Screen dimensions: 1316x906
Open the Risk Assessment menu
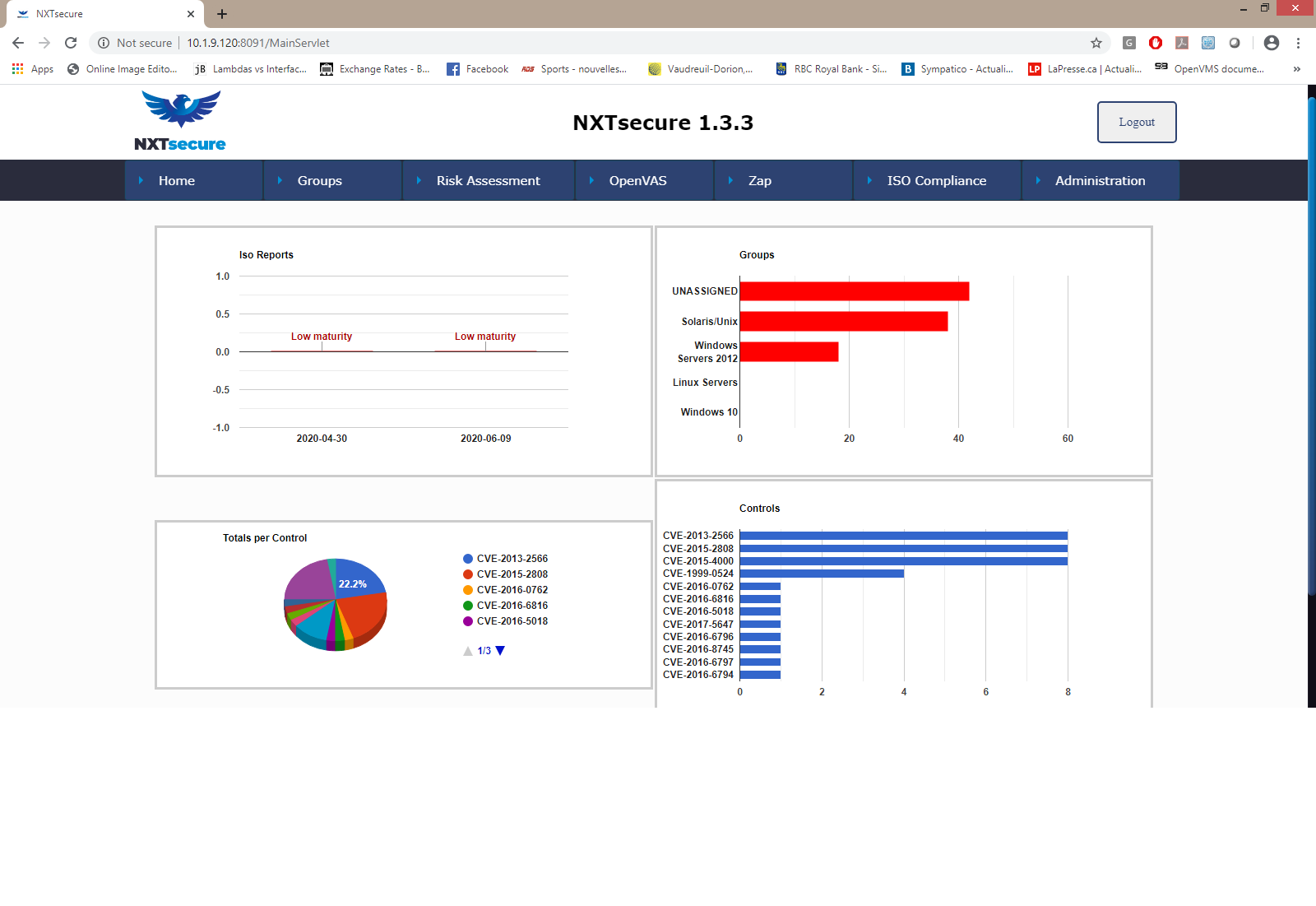(488, 180)
